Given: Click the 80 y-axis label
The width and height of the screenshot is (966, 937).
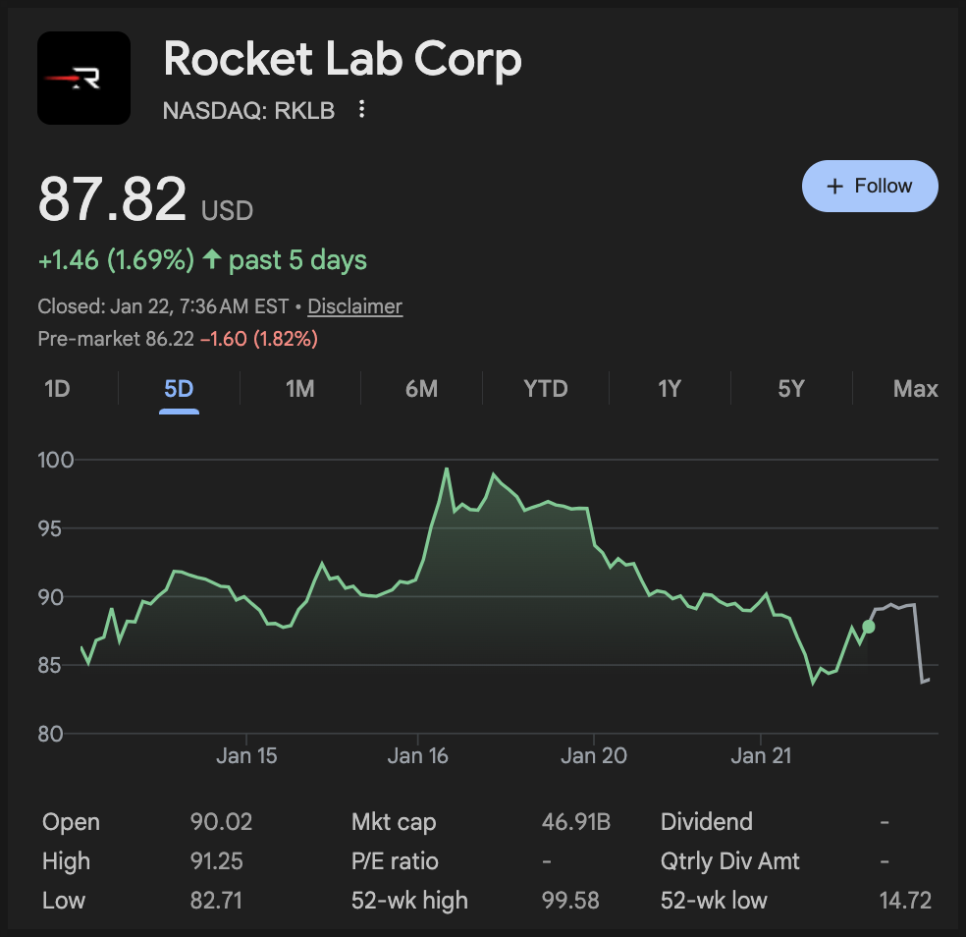Looking at the screenshot, I should [x=51, y=734].
